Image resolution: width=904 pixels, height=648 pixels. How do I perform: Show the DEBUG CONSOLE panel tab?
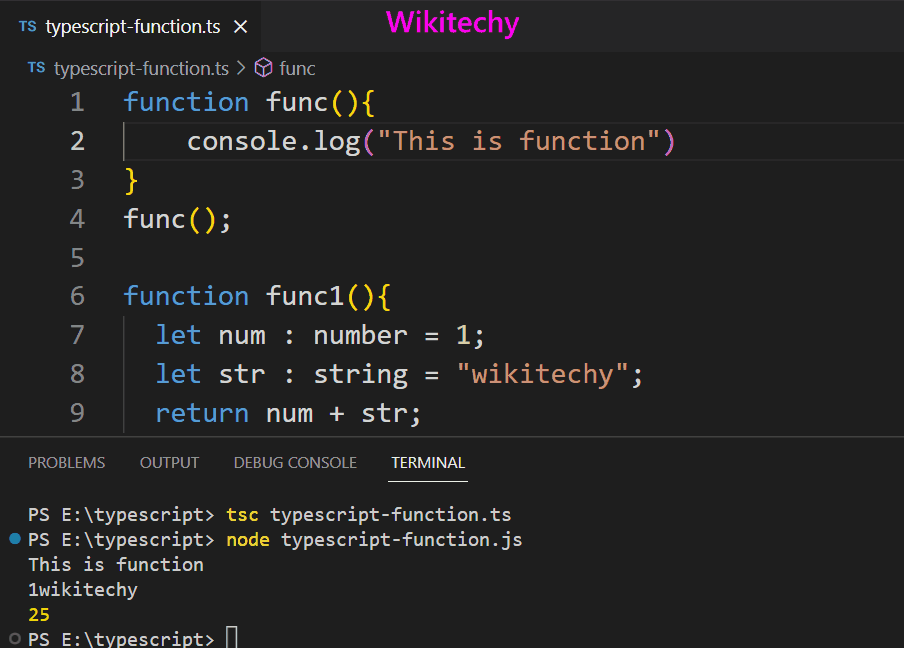point(295,463)
